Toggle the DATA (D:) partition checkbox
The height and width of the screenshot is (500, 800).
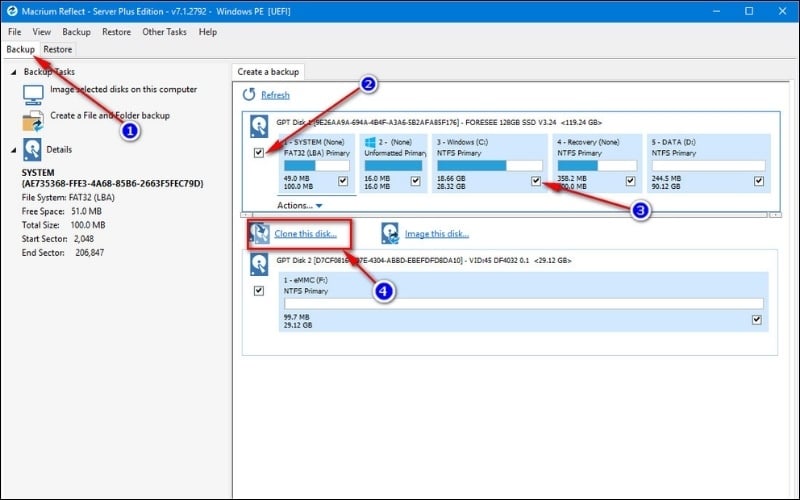click(759, 181)
